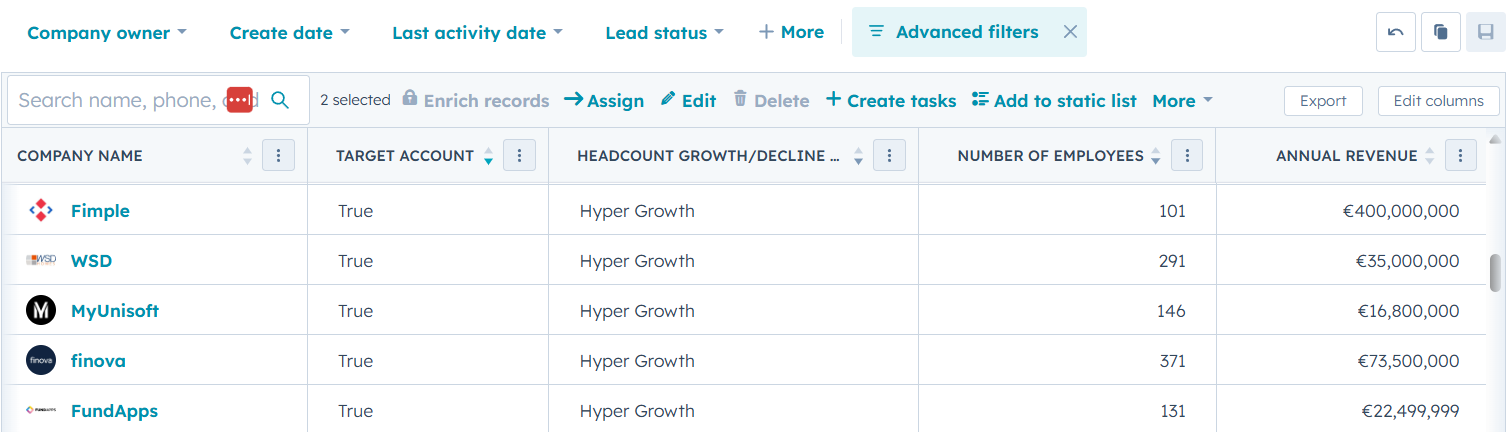Open Number of Employees column options menu
The width and height of the screenshot is (1507, 432).
(x=1186, y=155)
